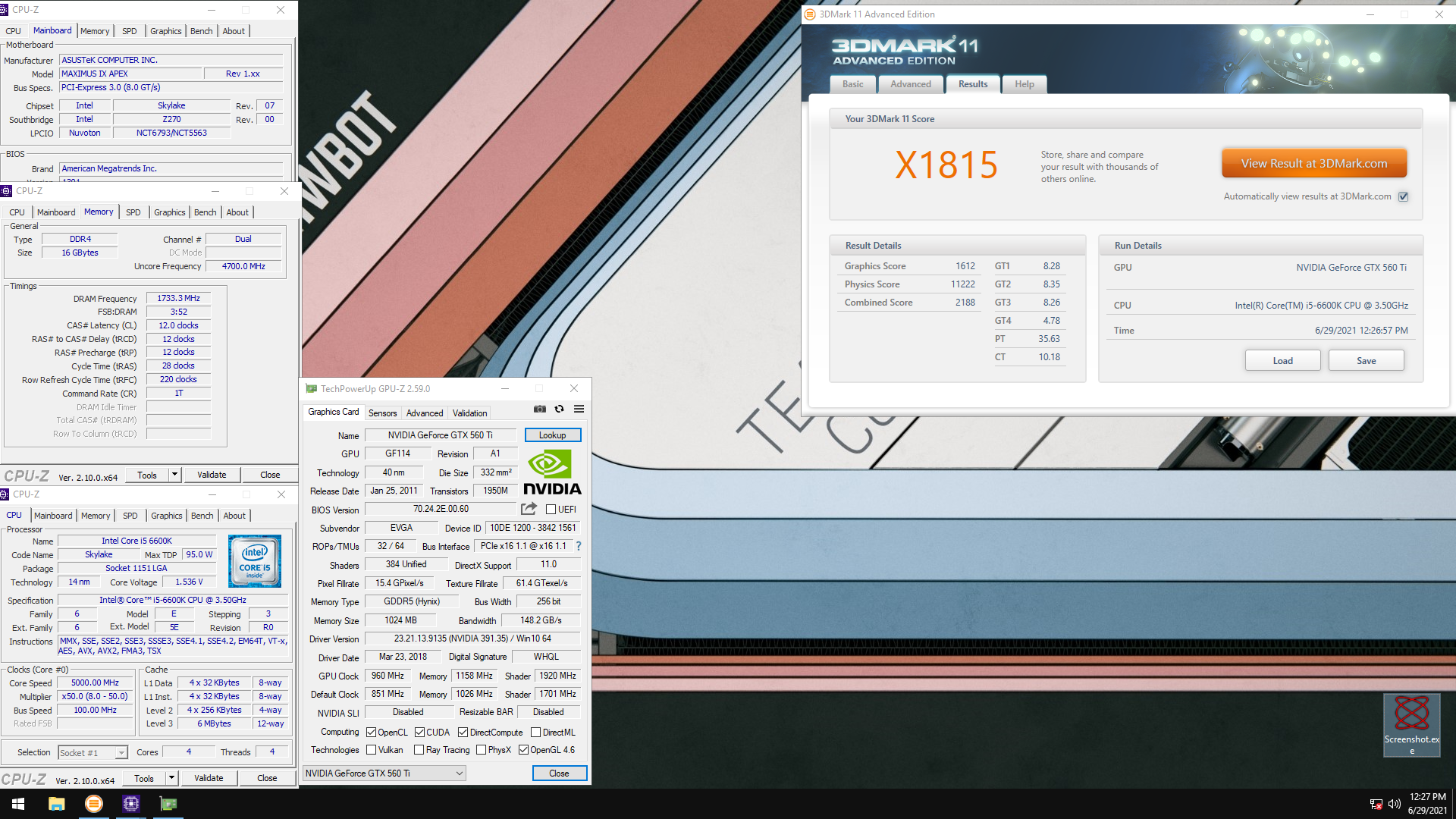Open the Screenshot.exe desktop icon

(1411, 725)
